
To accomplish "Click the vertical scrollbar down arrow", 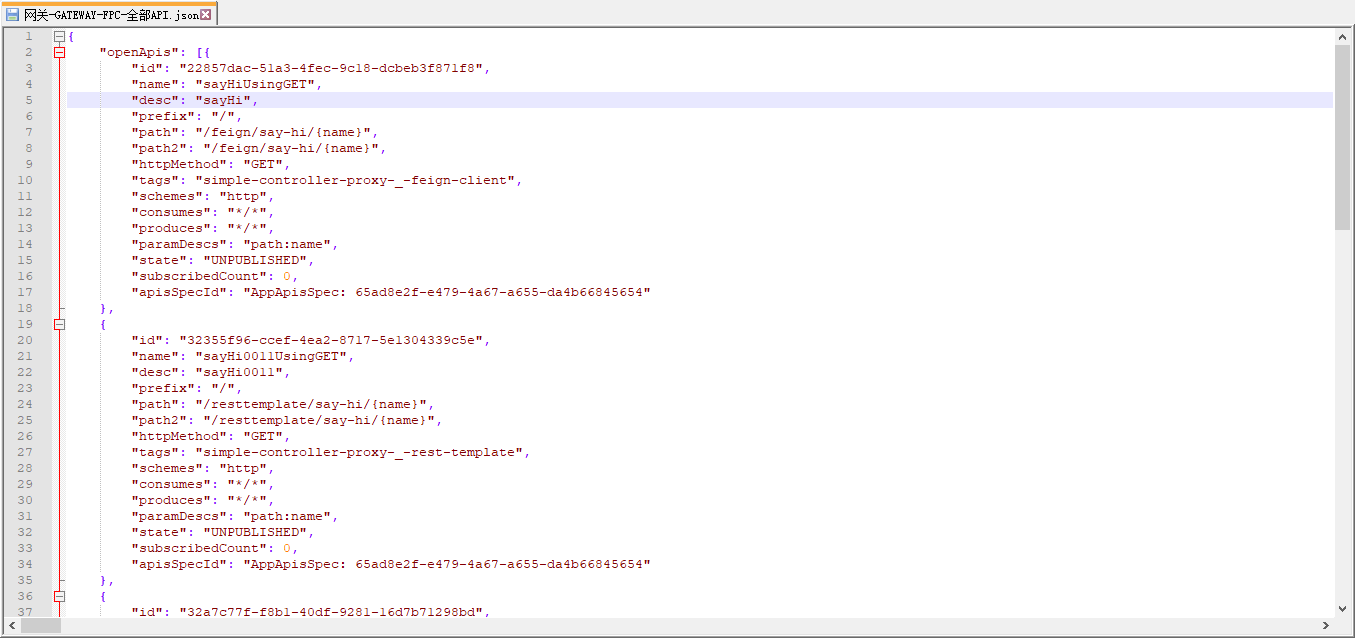I will coord(1342,608).
